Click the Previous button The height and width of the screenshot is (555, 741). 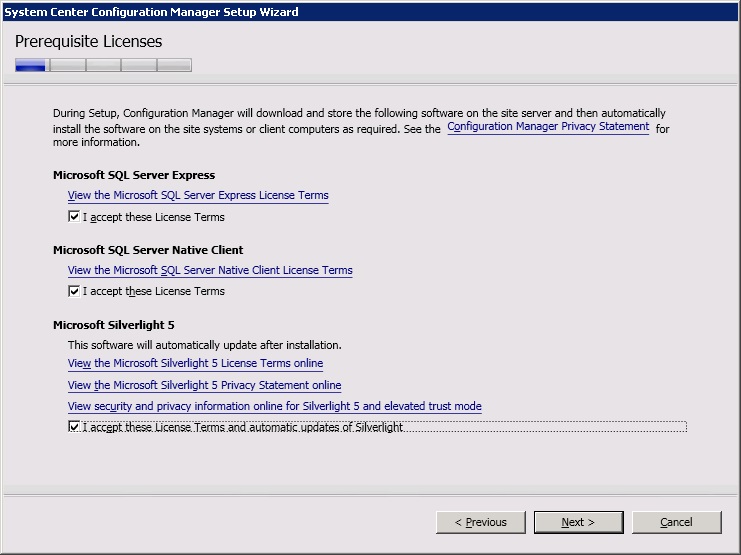[x=480, y=522]
